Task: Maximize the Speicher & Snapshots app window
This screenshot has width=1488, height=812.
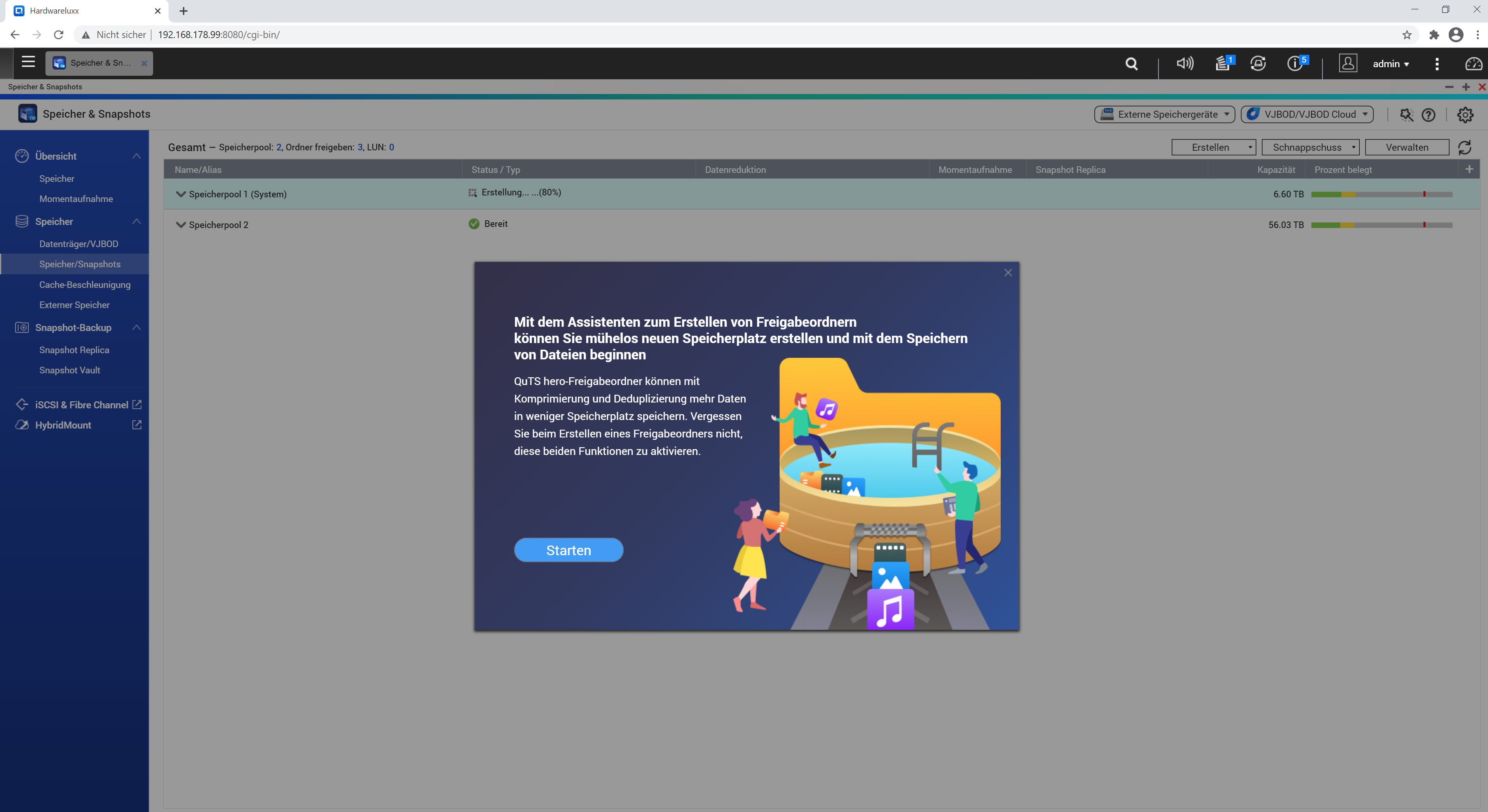Action: [1465, 87]
